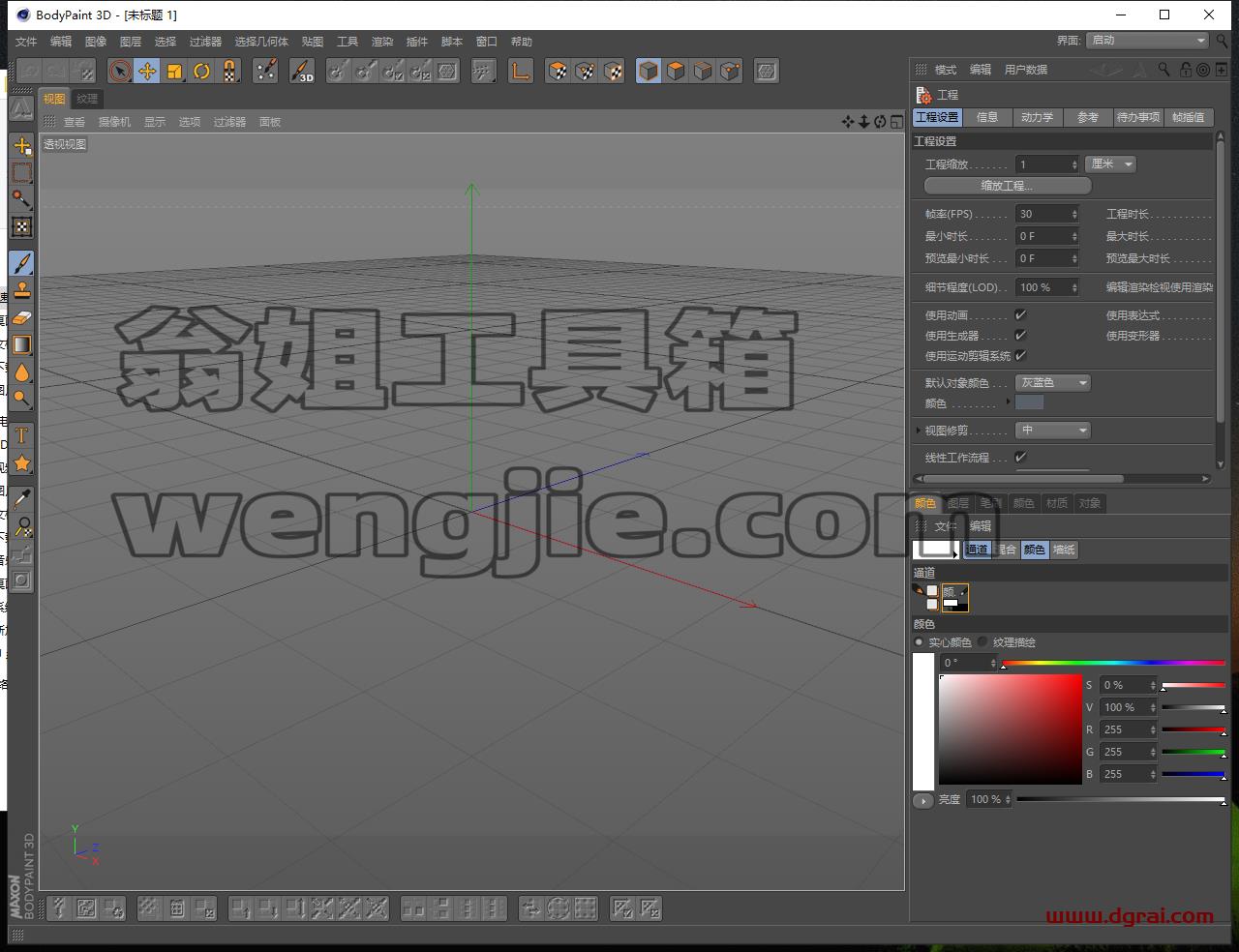Screen dimensions: 1239x952
Task: Select the Blur droplet tool
Action: [x=21, y=372]
